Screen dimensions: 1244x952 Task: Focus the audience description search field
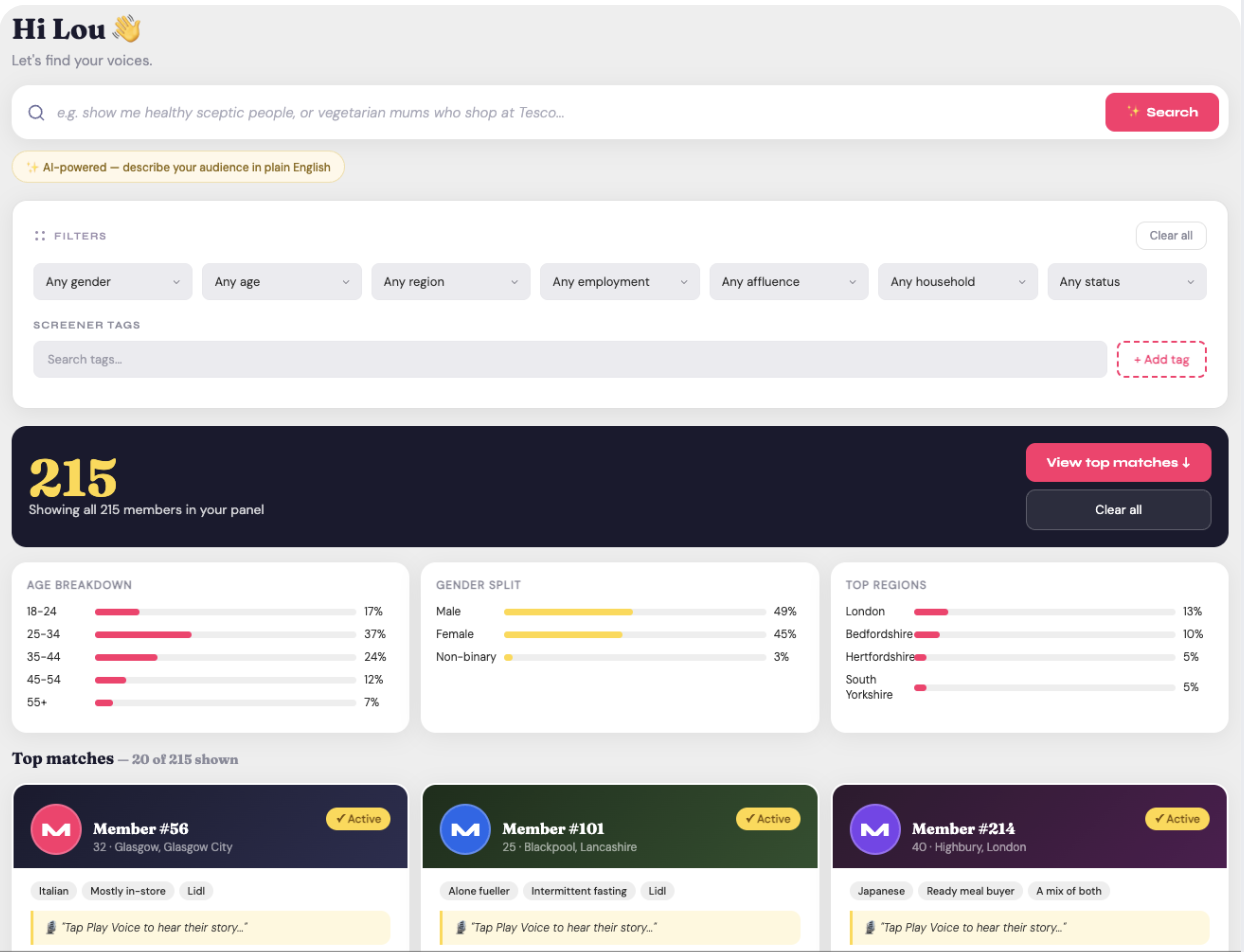575,112
